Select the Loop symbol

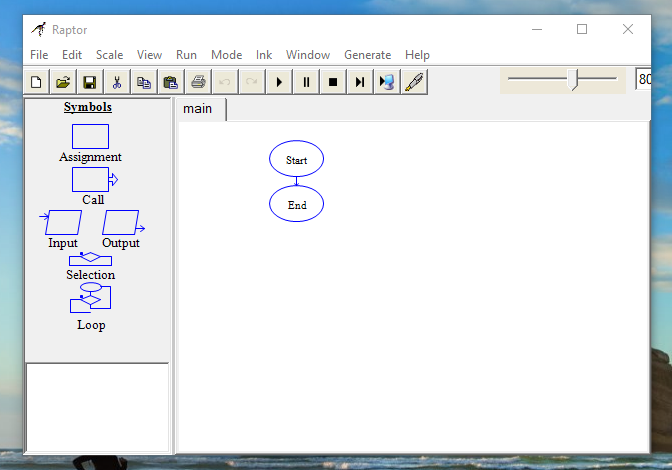90,298
